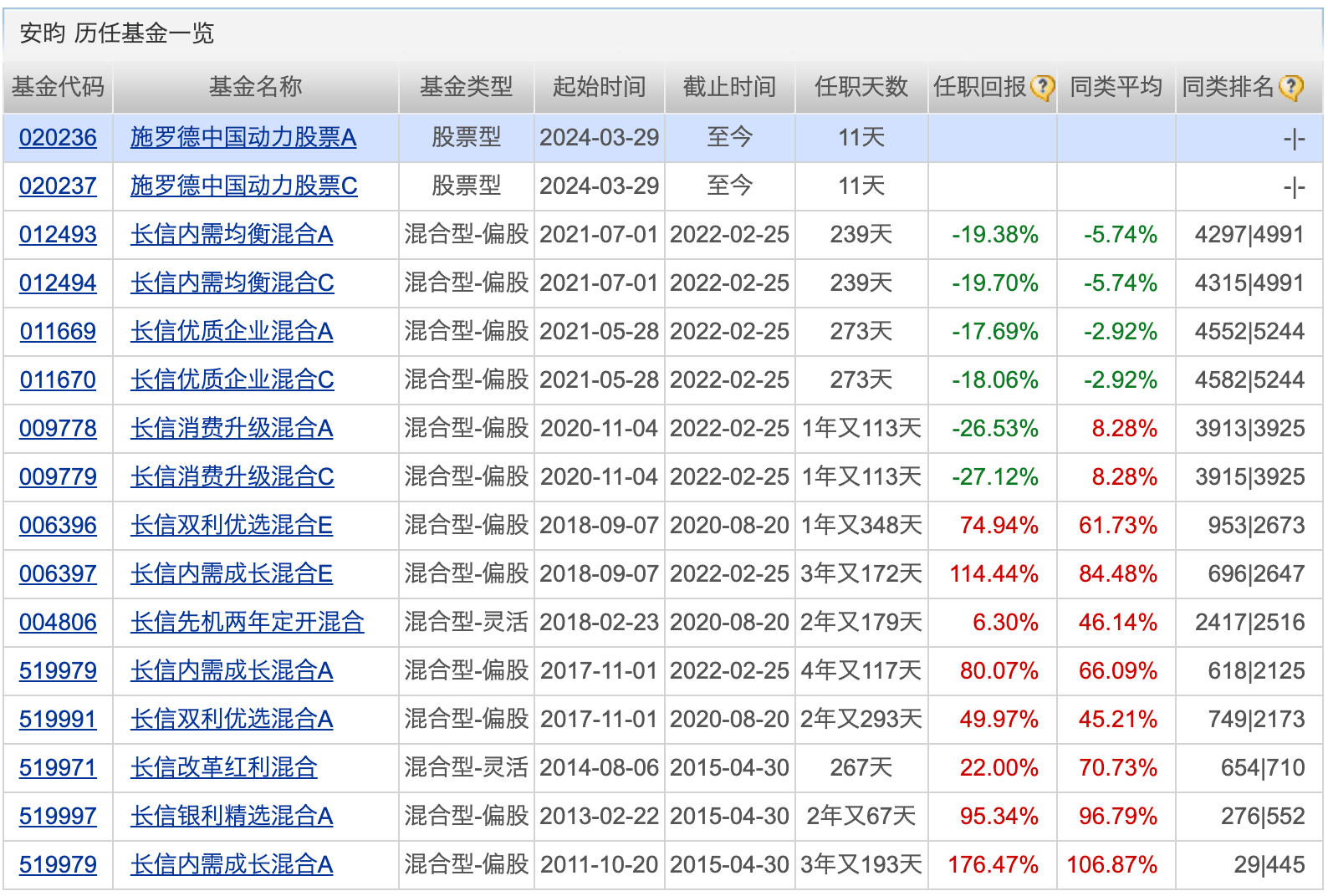The width and height of the screenshot is (1328, 896).
Task: Select the -26.53% return value
Action: click(x=995, y=429)
